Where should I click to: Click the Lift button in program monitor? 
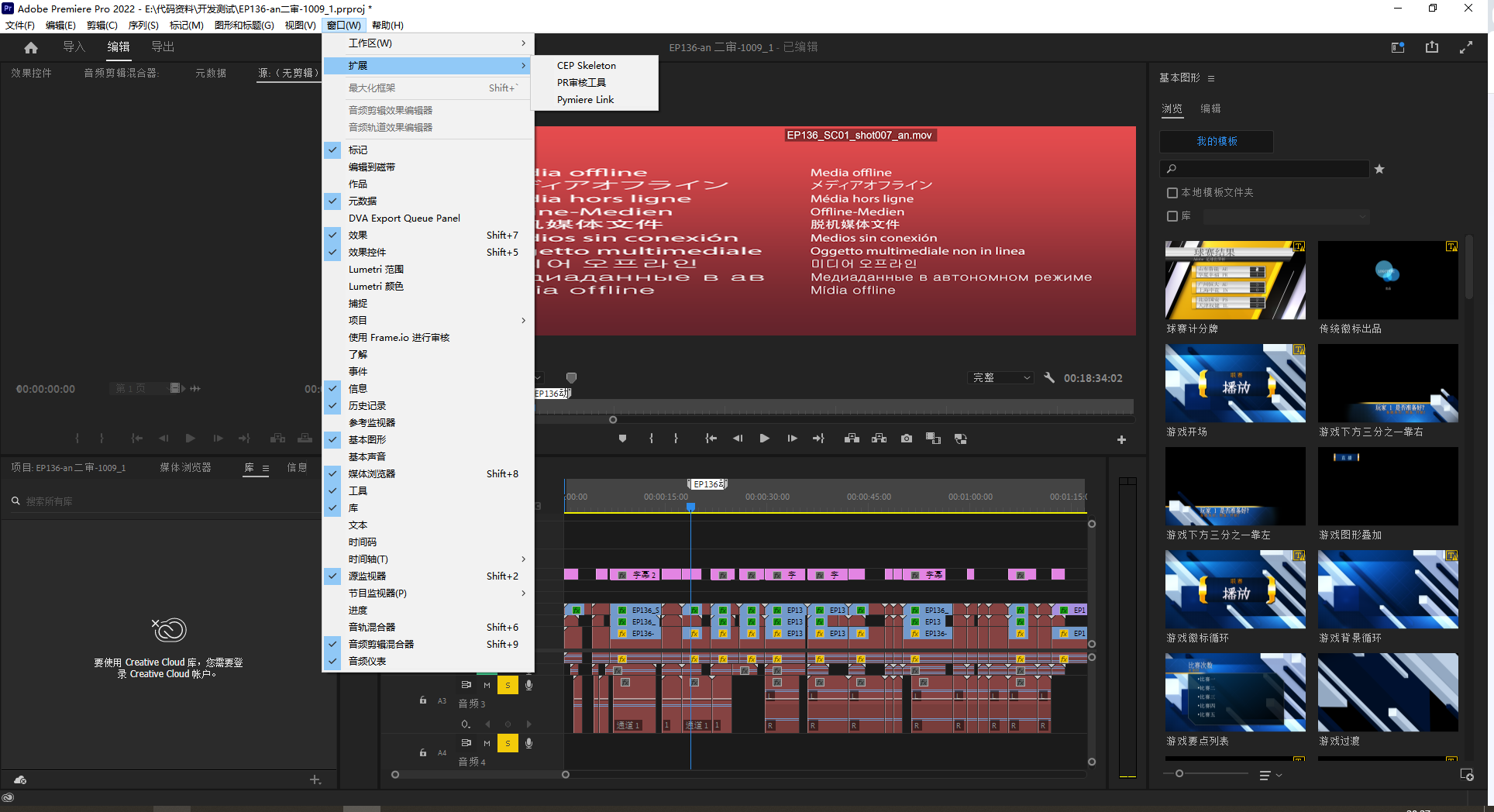[852, 439]
